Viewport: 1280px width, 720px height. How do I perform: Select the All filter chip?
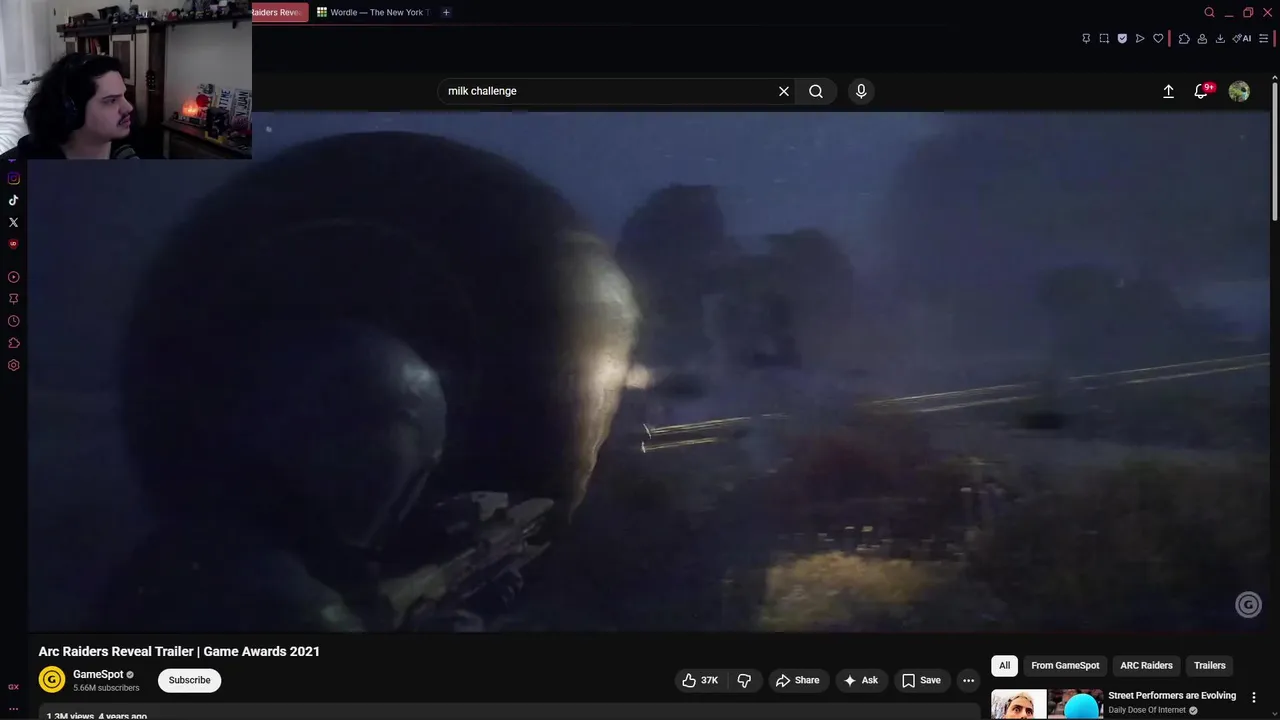click(1004, 665)
